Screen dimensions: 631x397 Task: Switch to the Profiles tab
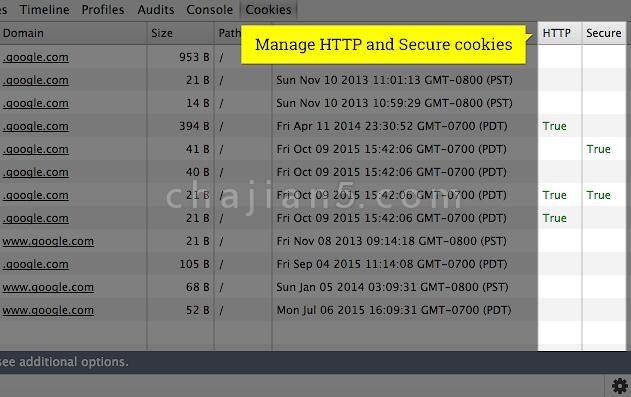coord(103,10)
